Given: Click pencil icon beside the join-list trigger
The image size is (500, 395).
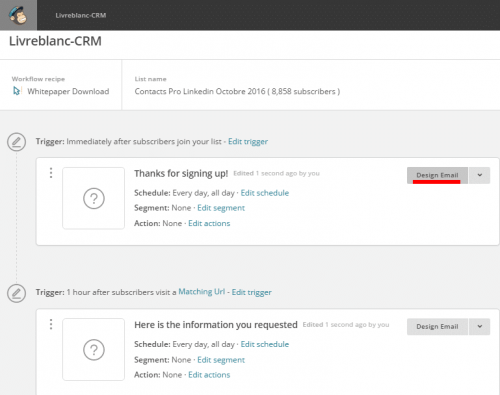Looking at the screenshot, I should point(16,142).
